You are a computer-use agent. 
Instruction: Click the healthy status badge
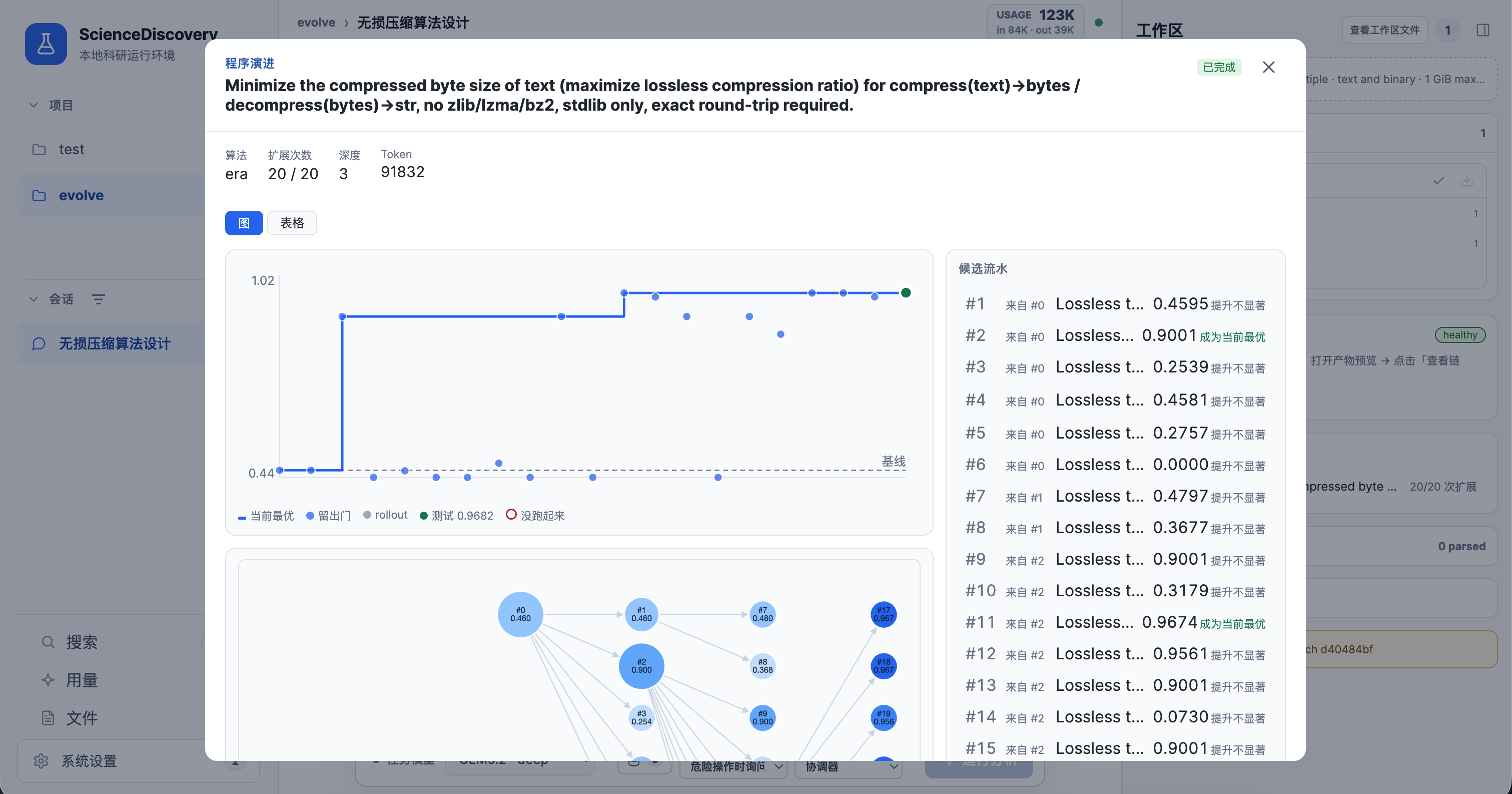coord(1460,335)
